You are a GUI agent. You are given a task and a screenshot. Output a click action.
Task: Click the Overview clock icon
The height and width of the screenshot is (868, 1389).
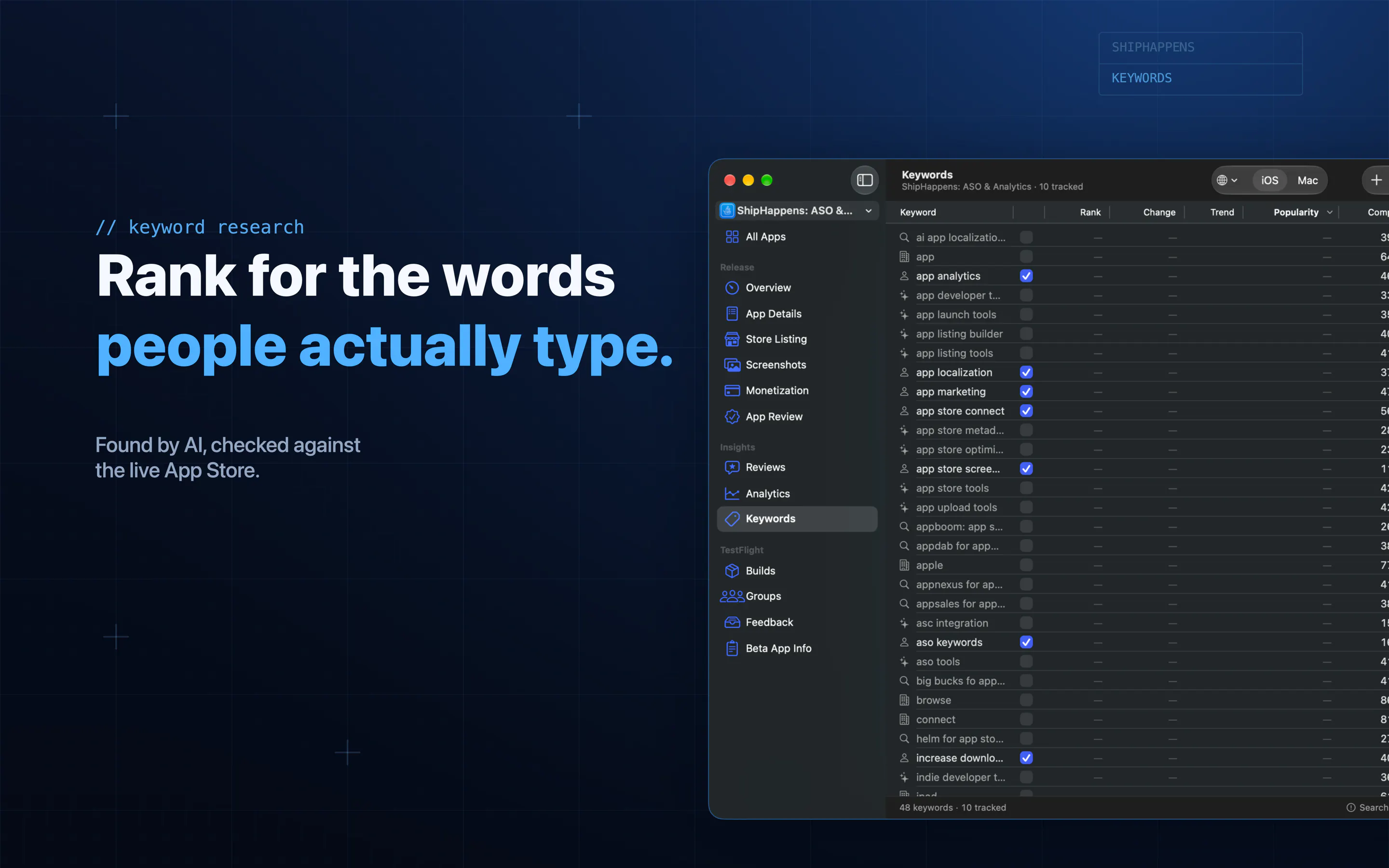pos(732,287)
